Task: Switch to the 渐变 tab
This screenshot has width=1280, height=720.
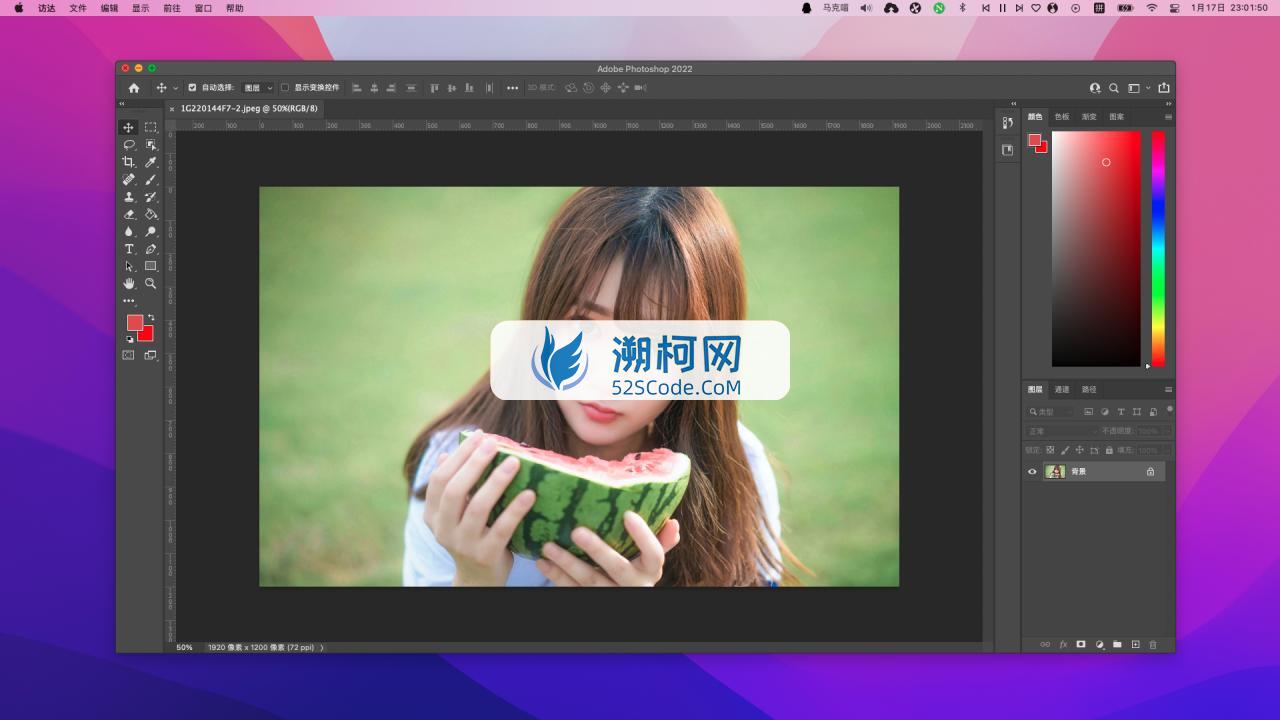Action: click(1089, 117)
